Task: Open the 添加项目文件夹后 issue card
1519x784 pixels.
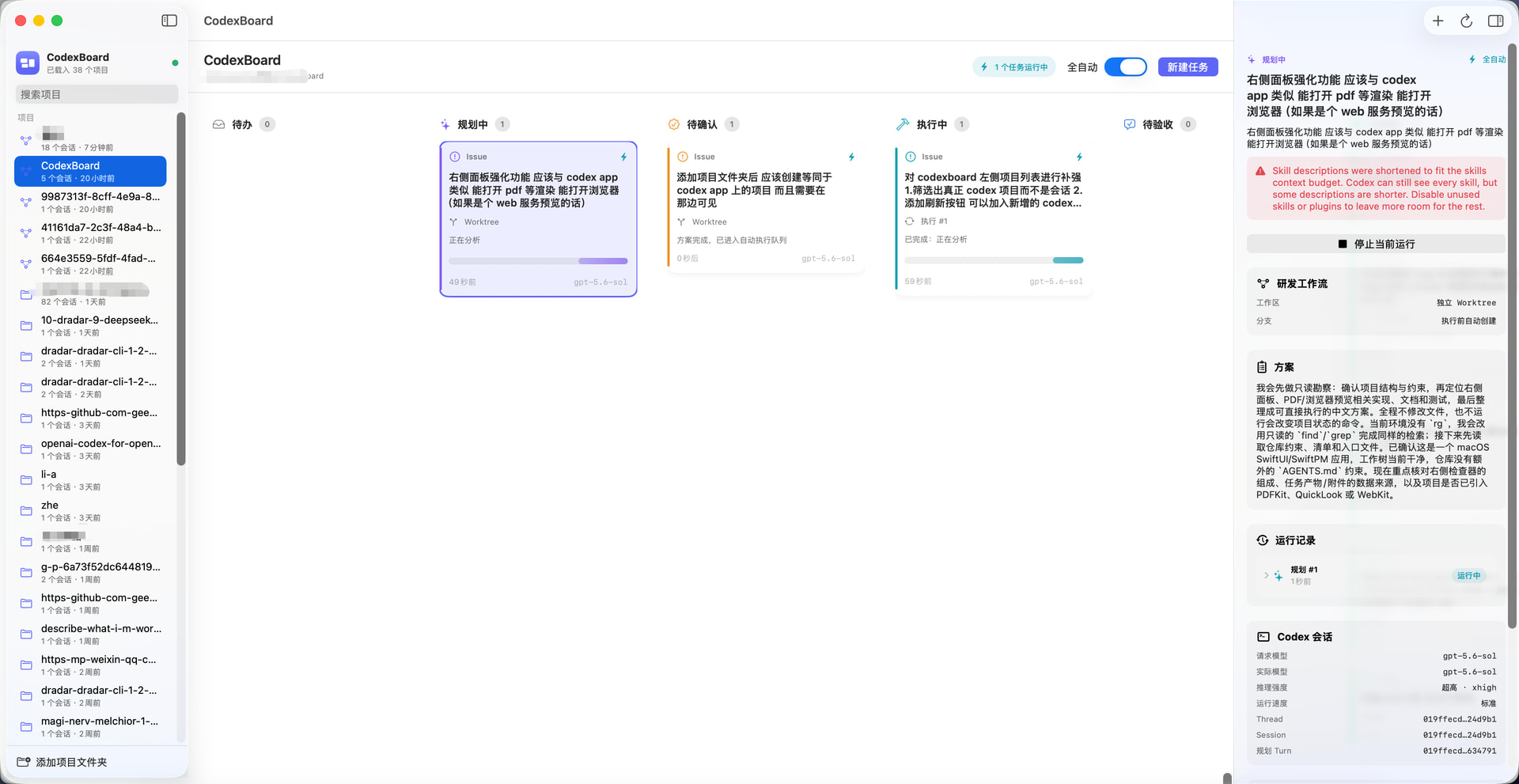Action: click(765, 208)
